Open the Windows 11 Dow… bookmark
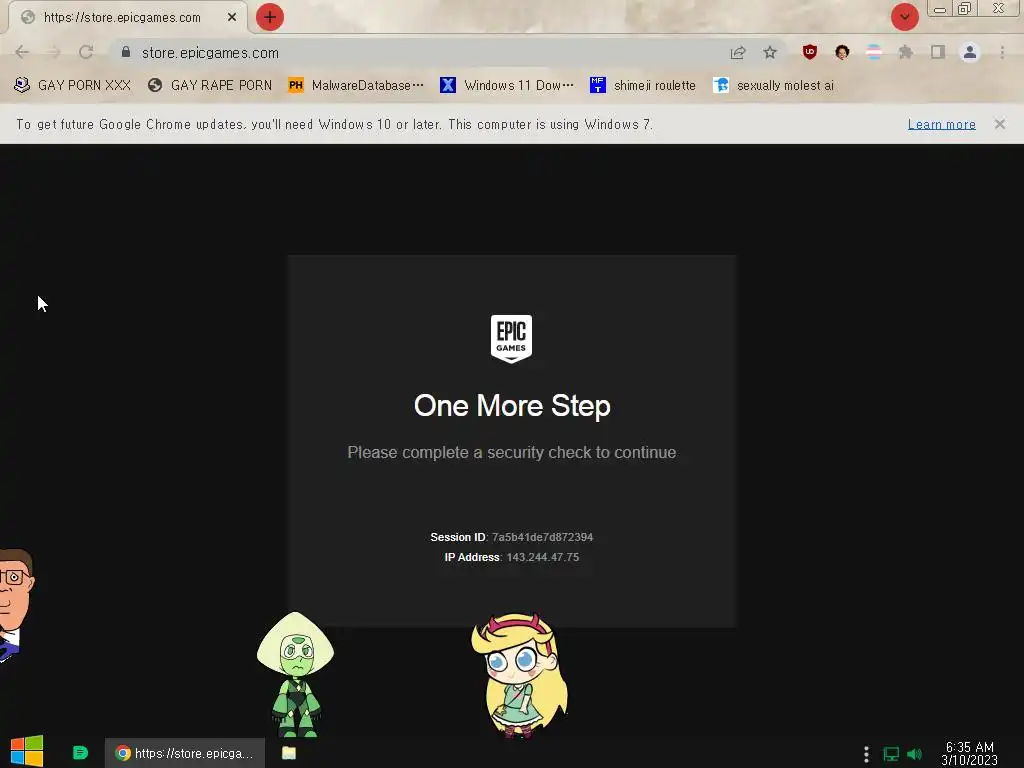 507,86
